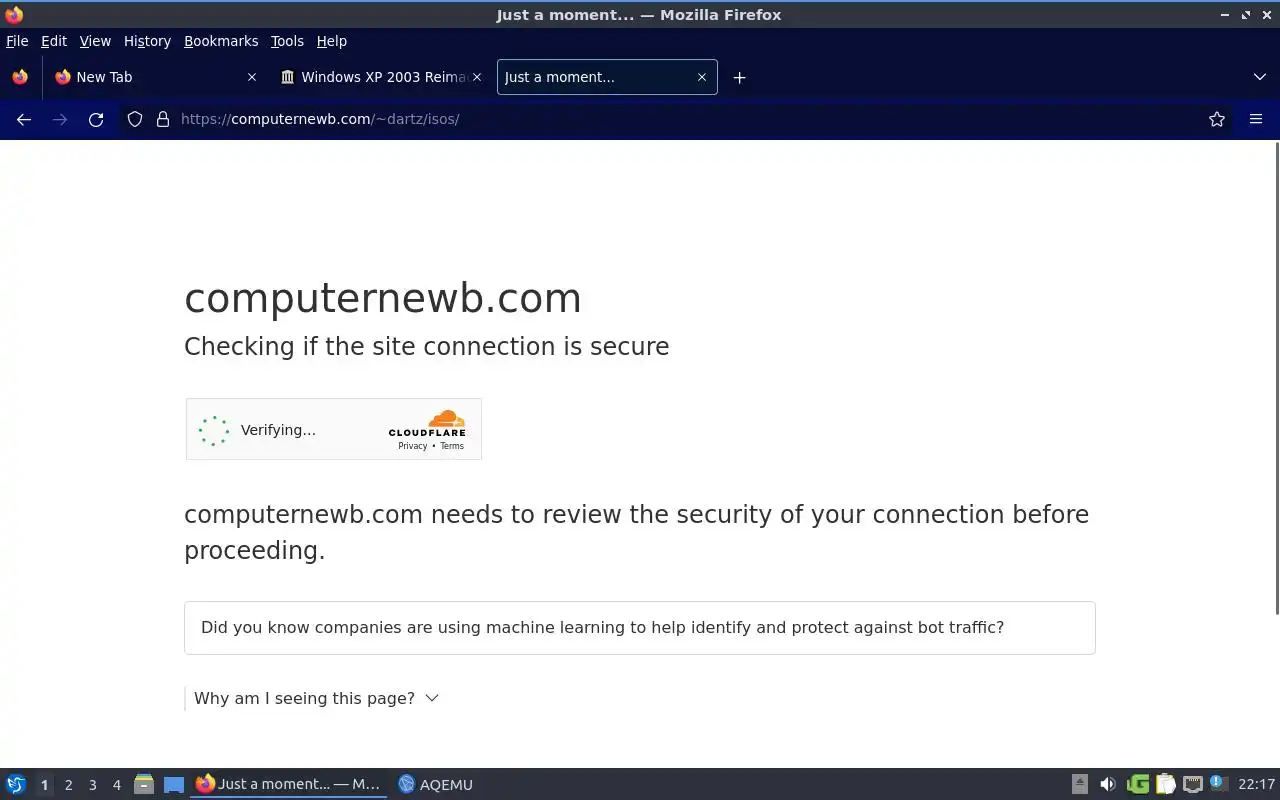Open the Edit menu
The width and height of the screenshot is (1280, 800).
(x=54, y=41)
